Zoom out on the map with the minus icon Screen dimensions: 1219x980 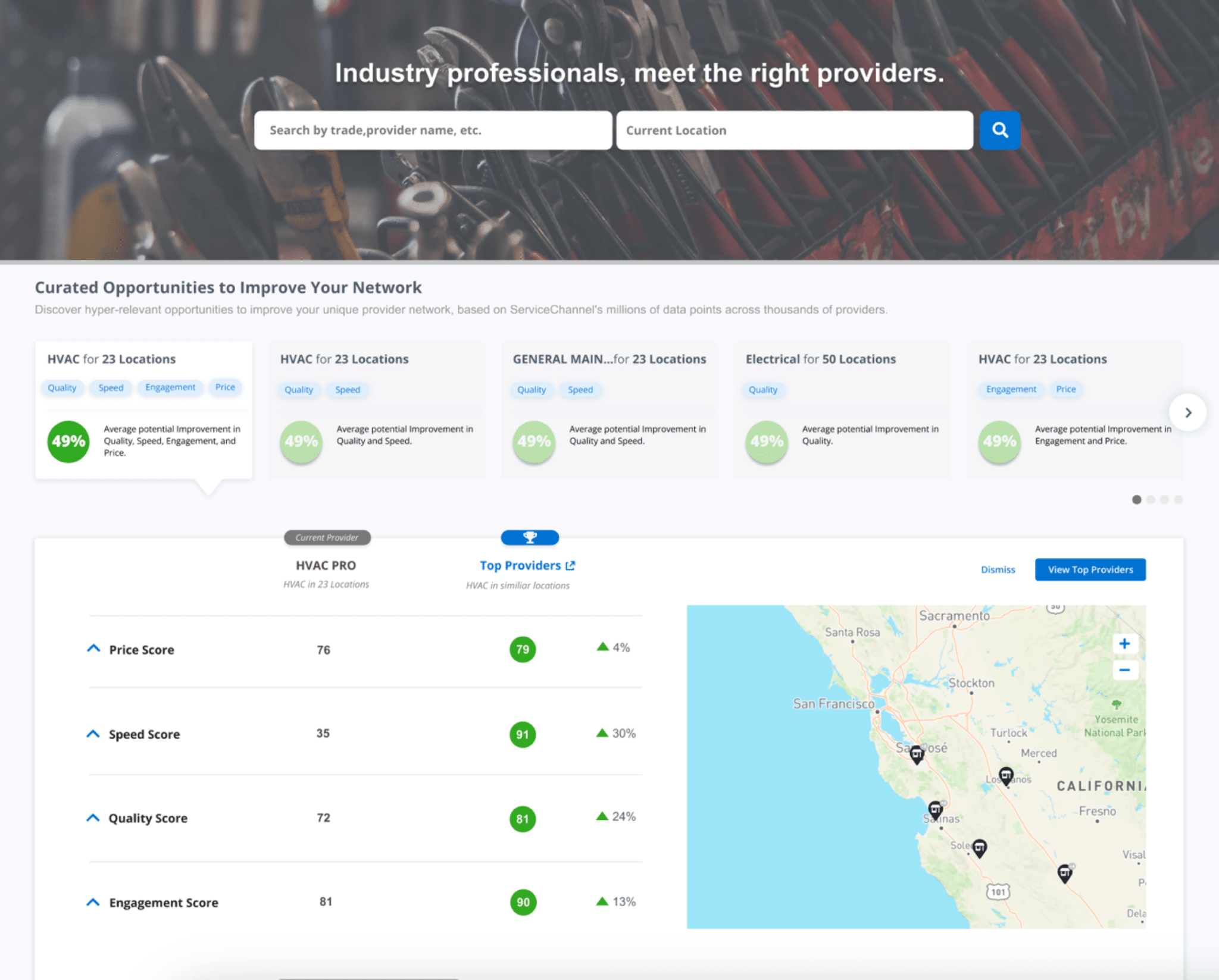click(1124, 671)
